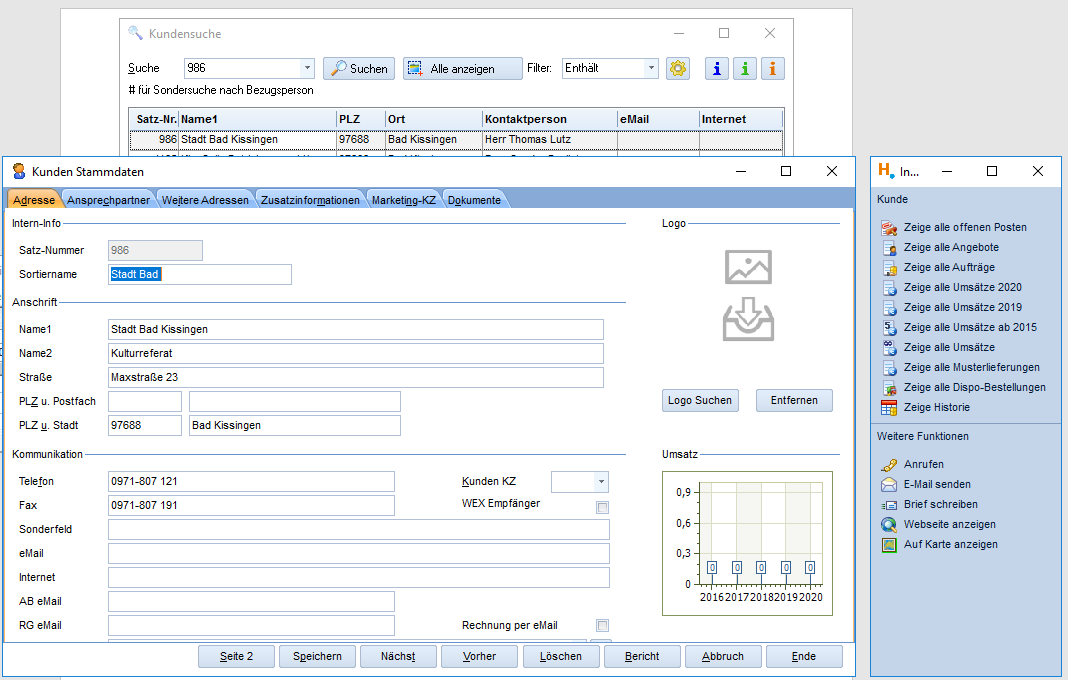Click the globe icon for Webseite anzeigen
The height and width of the screenshot is (680, 1068).
click(x=889, y=525)
